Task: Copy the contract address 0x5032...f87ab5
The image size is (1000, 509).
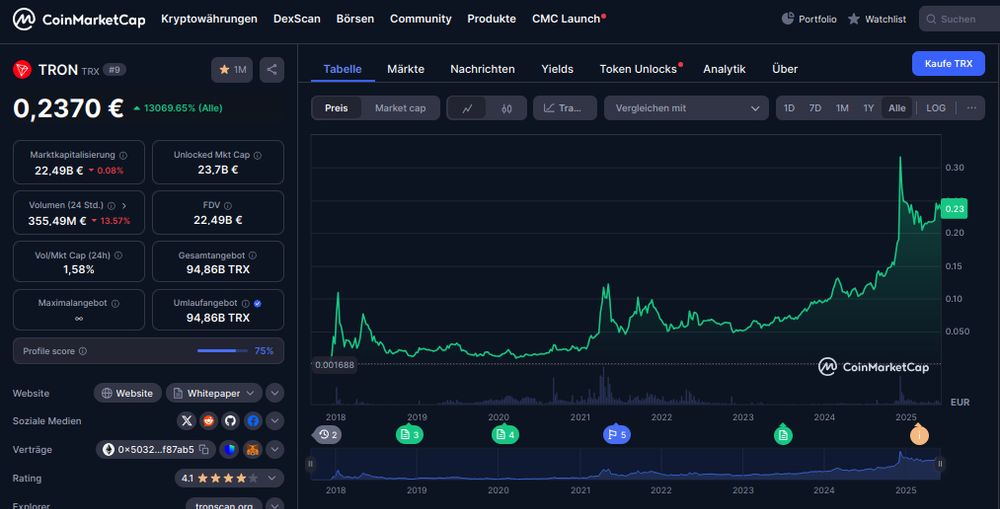Action: click(204, 449)
